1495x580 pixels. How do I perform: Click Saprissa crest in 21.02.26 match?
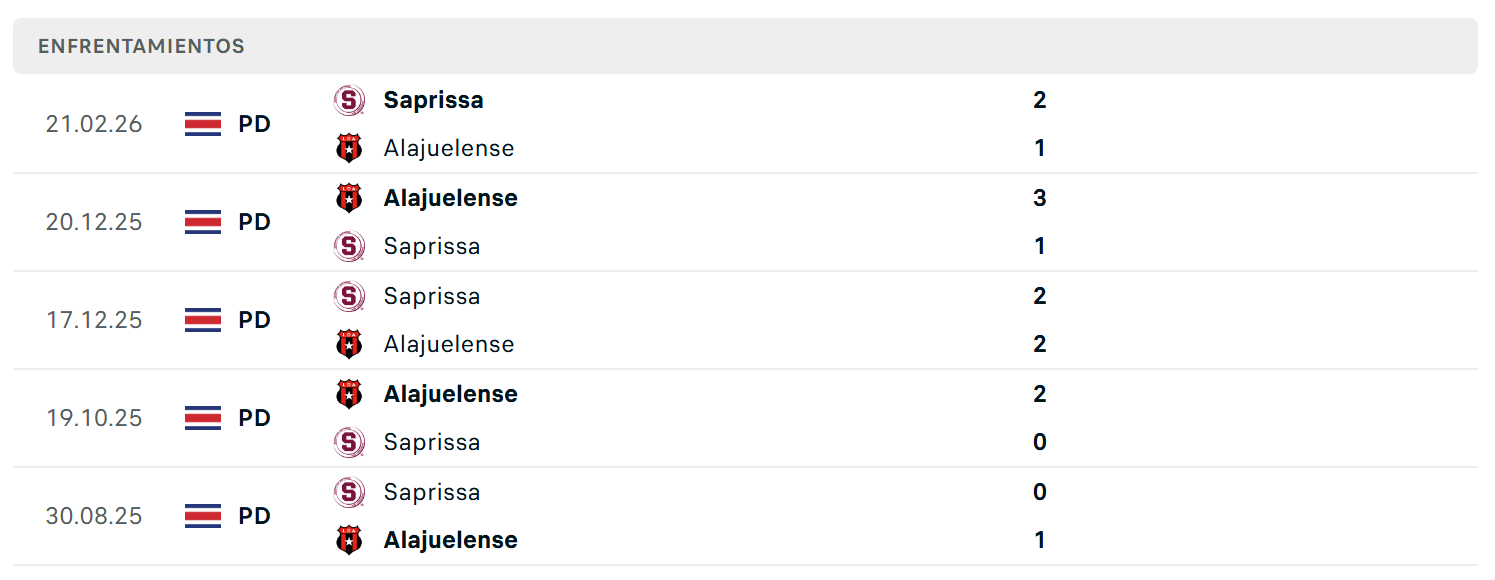349,100
